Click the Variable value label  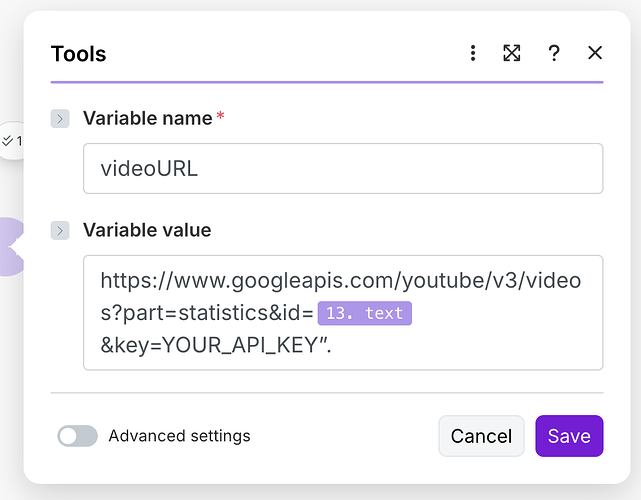pos(146,230)
